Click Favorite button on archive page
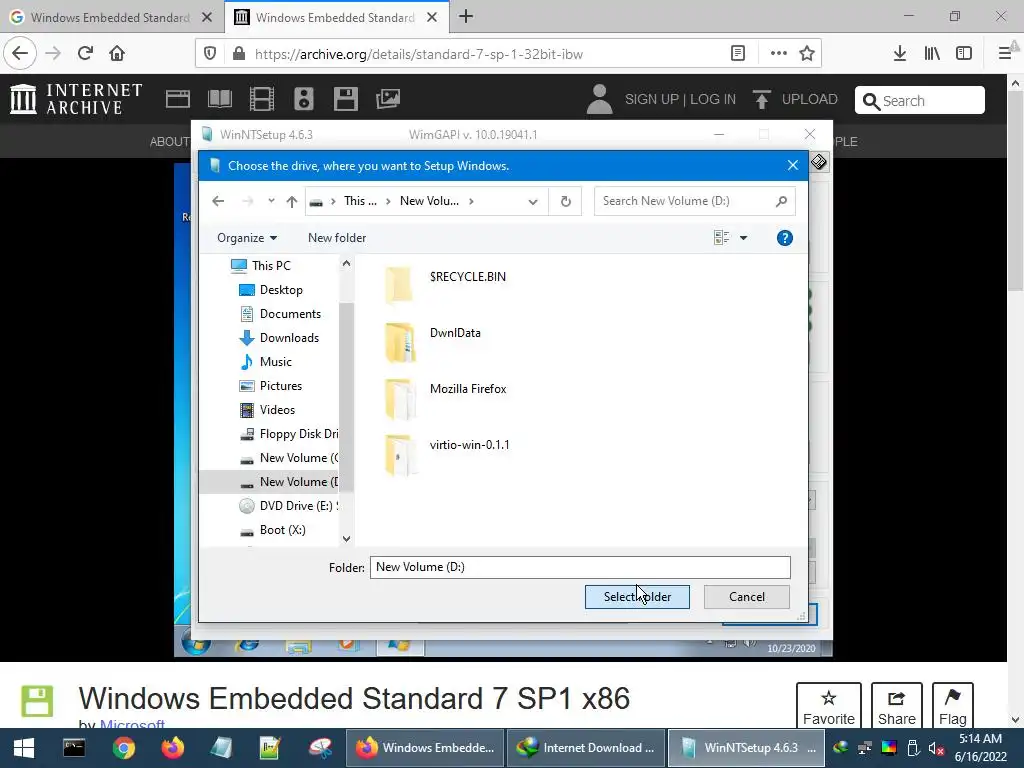Screen dimensions: 1024x768 pyautogui.click(x=828, y=707)
